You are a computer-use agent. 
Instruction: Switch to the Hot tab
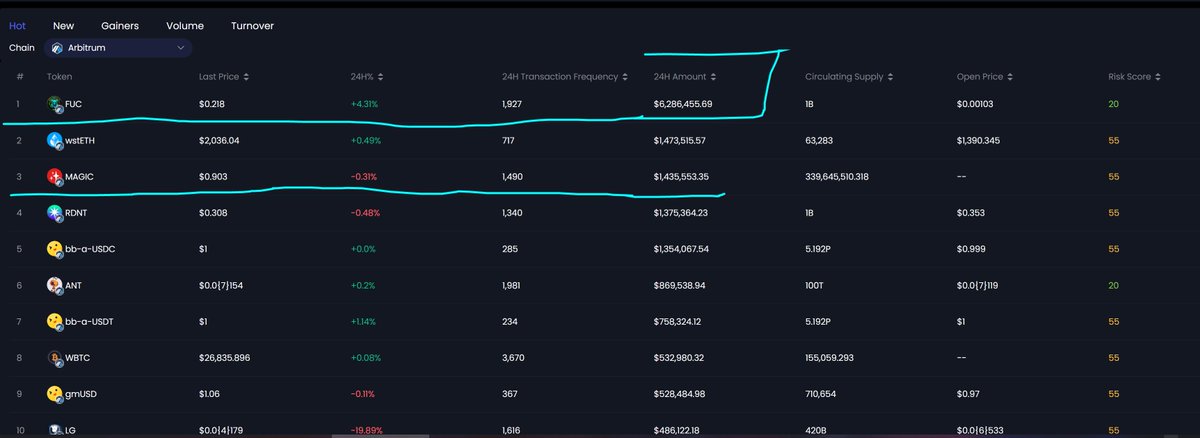pos(17,25)
